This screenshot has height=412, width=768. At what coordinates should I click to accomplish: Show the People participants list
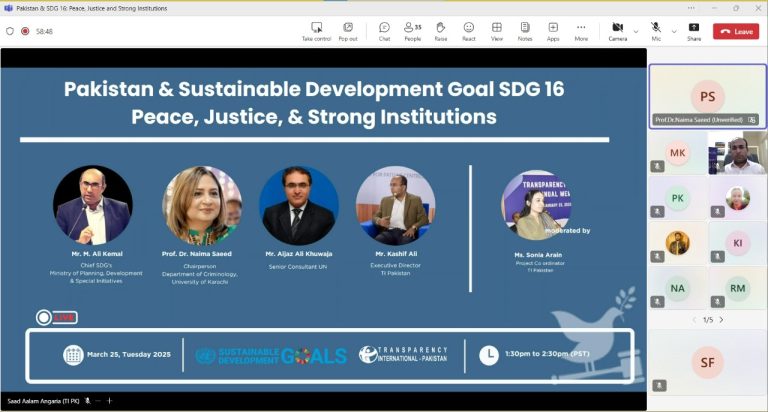(x=412, y=30)
